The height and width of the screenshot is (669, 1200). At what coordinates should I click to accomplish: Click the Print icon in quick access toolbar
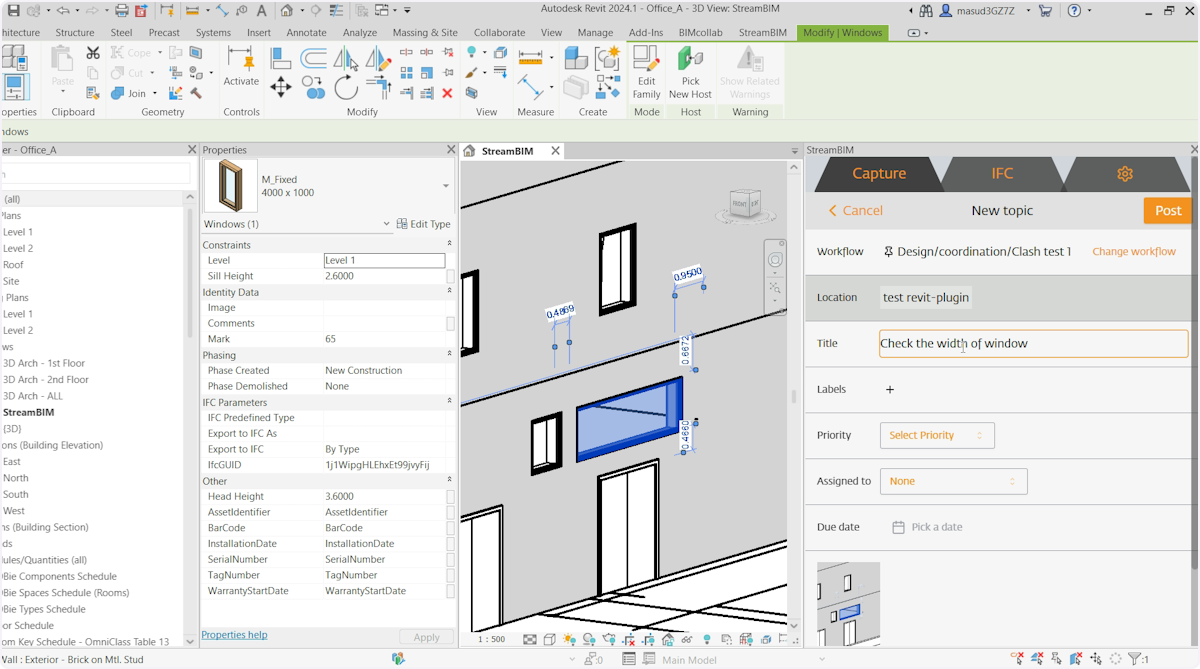(121, 10)
